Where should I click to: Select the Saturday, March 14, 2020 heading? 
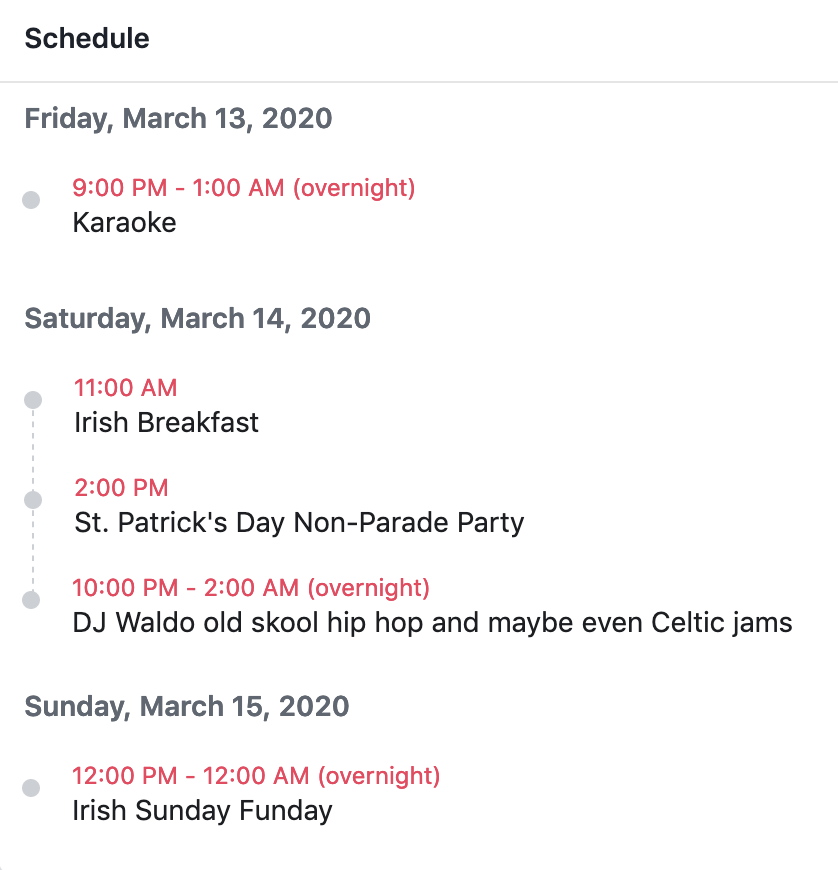tap(198, 318)
